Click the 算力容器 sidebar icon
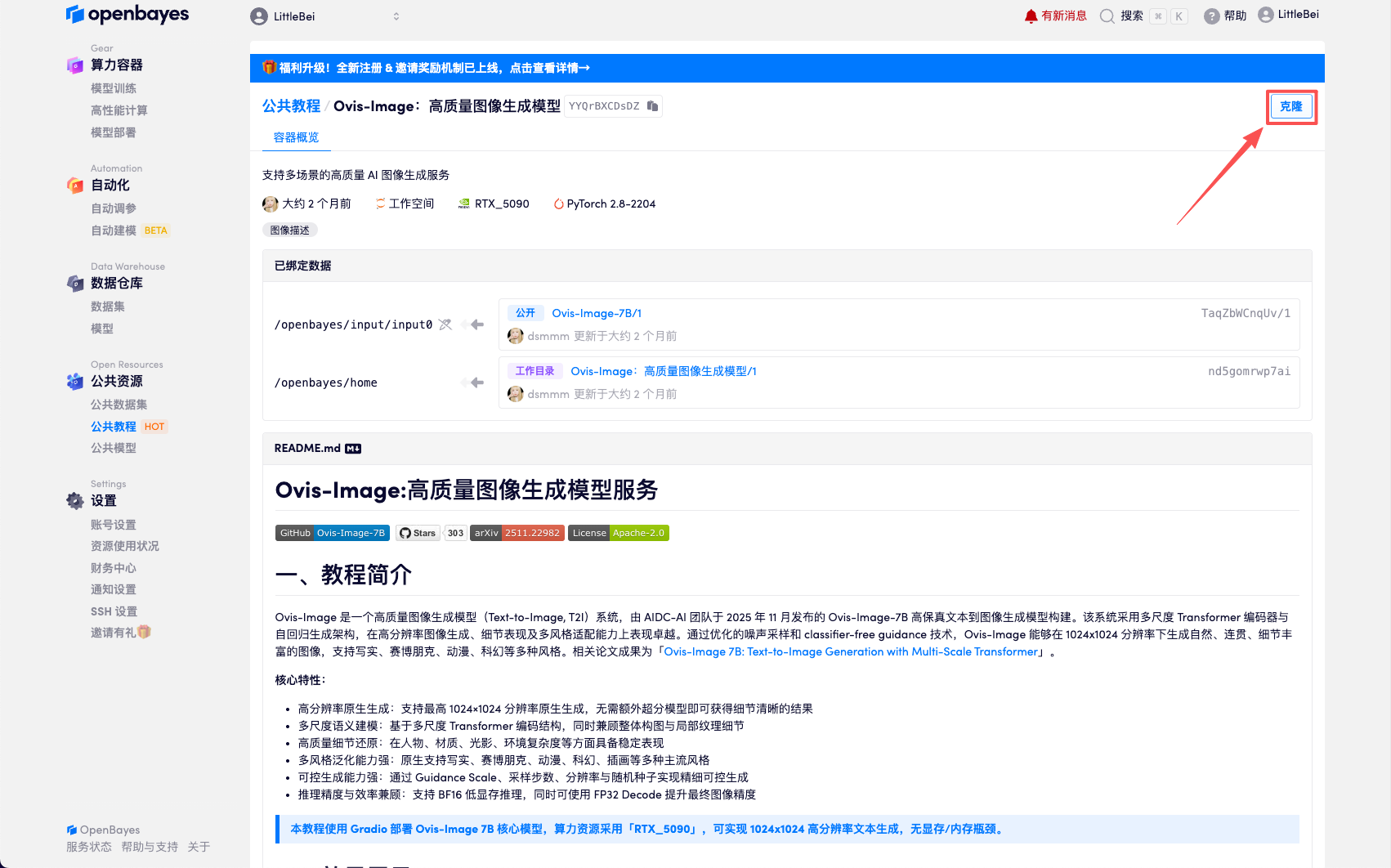The height and width of the screenshot is (868, 1391). 75,65
